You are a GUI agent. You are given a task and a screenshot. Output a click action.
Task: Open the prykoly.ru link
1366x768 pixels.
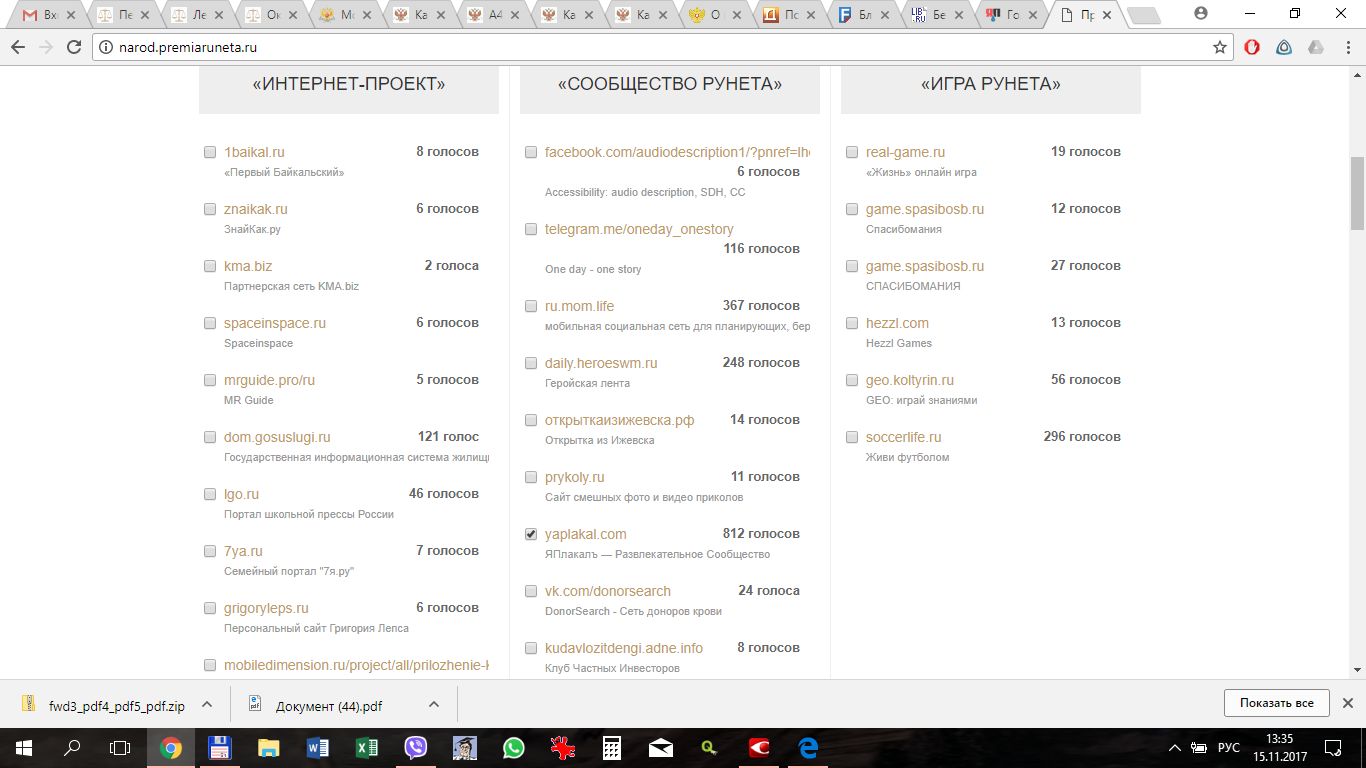click(575, 477)
